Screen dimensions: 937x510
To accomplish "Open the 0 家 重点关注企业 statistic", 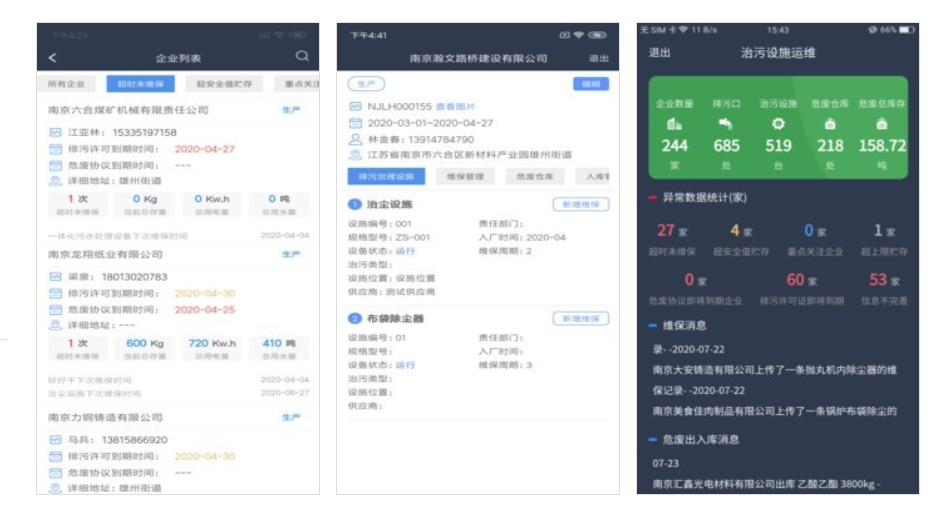I will [815, 239].
